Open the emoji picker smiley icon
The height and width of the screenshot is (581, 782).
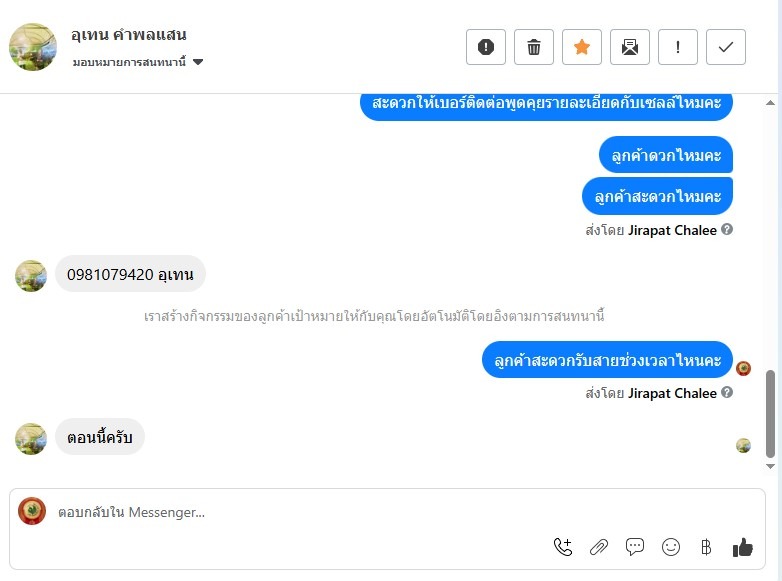pos(671,547)
